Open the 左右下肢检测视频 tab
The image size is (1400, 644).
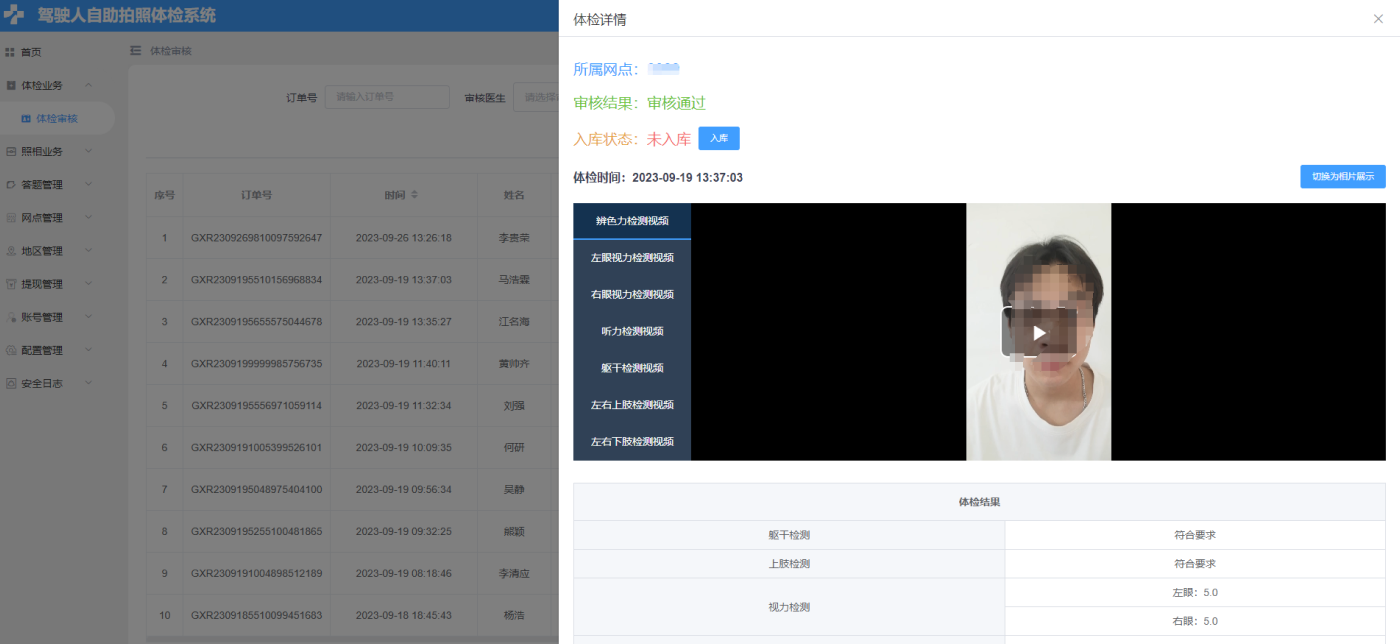pos(632,442)
